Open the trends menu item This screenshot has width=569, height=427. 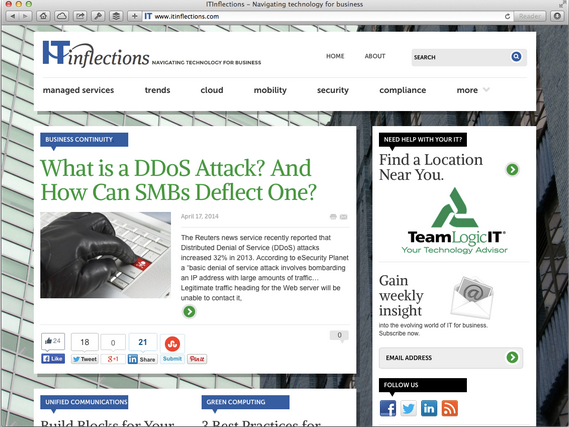pyautogui.click(x=157, y=90)
